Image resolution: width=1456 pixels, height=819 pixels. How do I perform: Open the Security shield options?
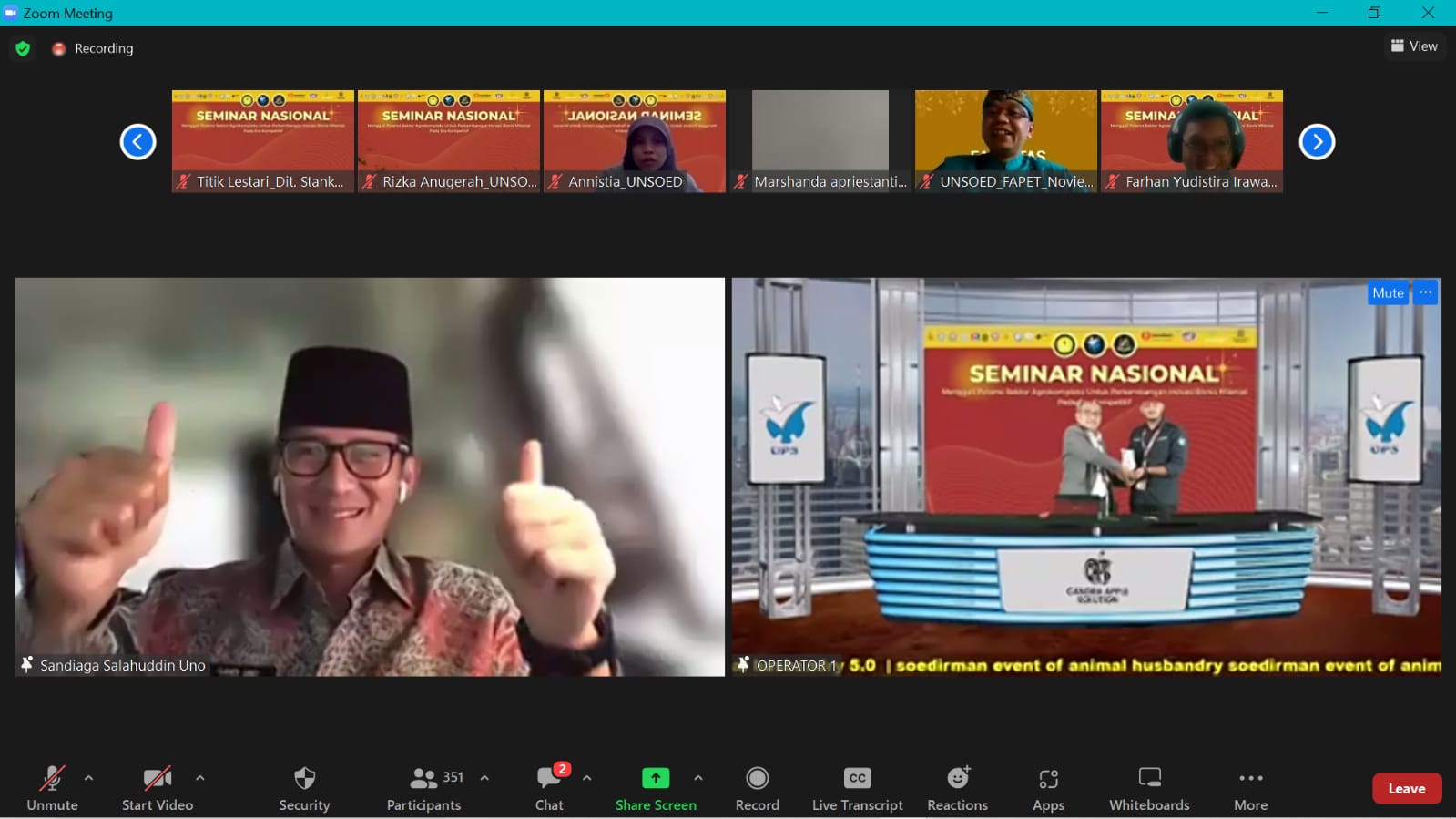point(304,788)
